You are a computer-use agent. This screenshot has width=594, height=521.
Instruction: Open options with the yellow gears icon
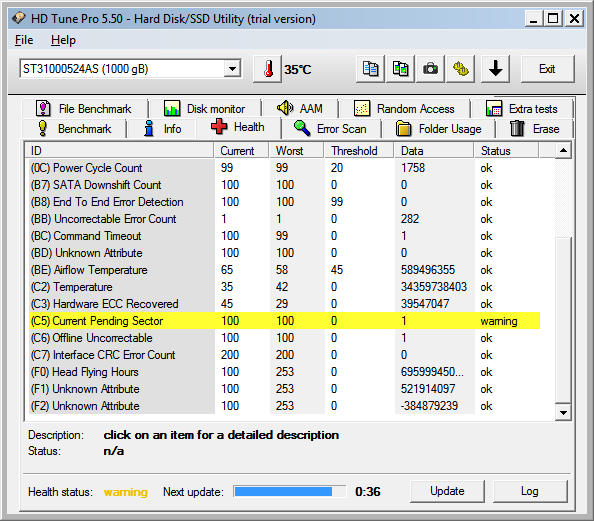click(x=461, y=69)
